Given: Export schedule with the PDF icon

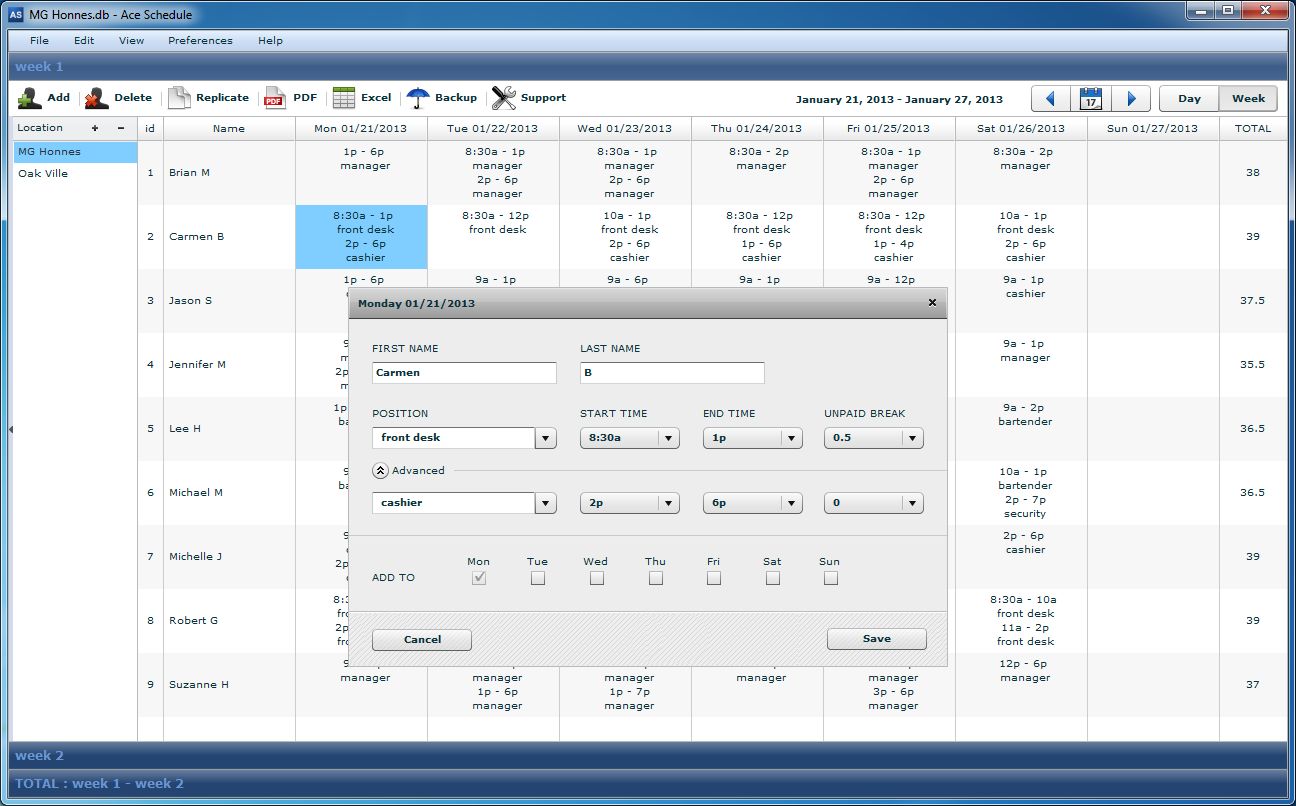Looking at the screenshot, I should click(274, 98).
